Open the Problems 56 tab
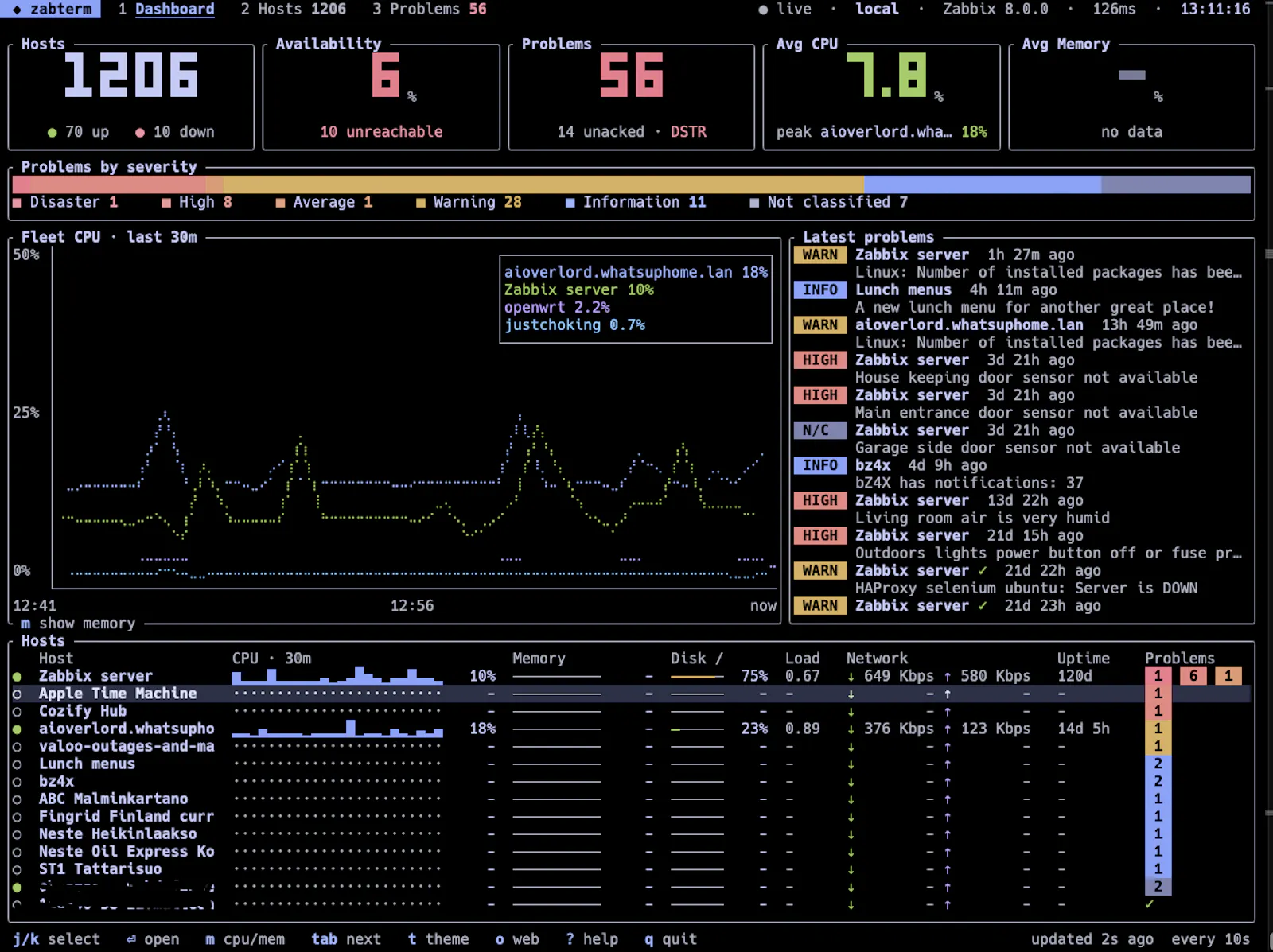Screen dimensions: 1273x952 (x=430, y=9)
